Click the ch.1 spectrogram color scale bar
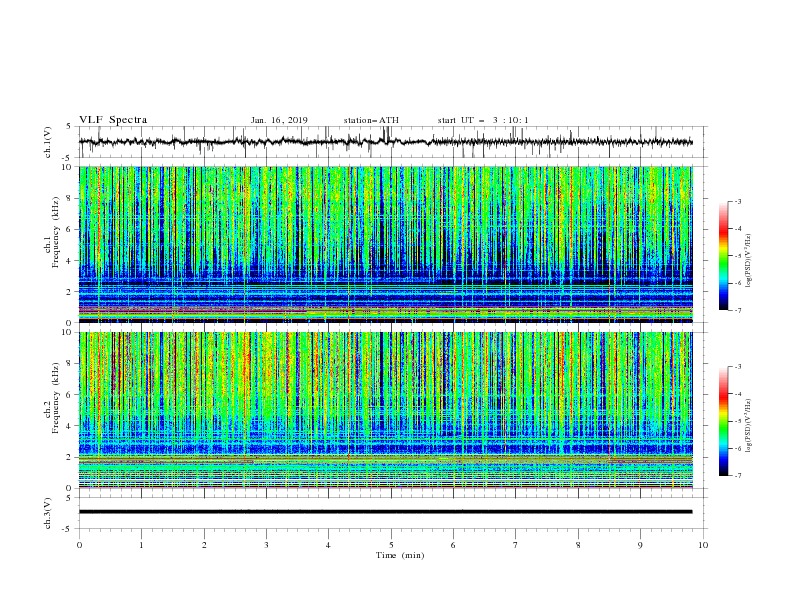Image resolution: width=792 pixels, height=612 pixels. [723, 256]
